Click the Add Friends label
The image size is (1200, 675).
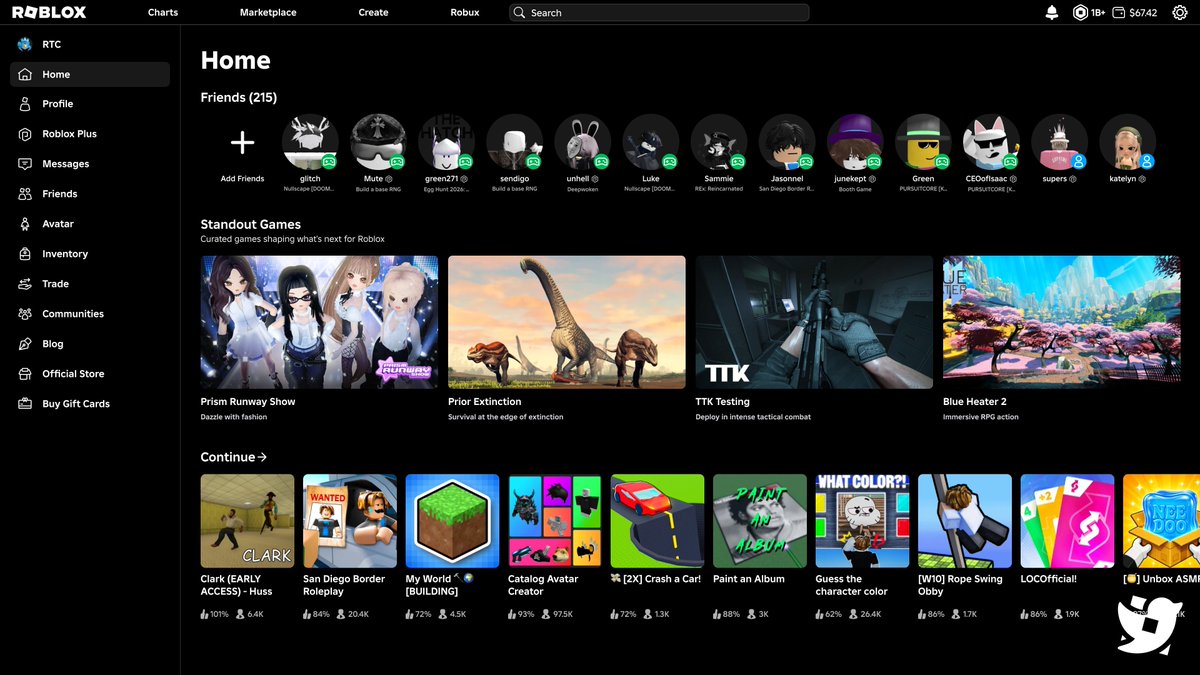coord(242,179)
